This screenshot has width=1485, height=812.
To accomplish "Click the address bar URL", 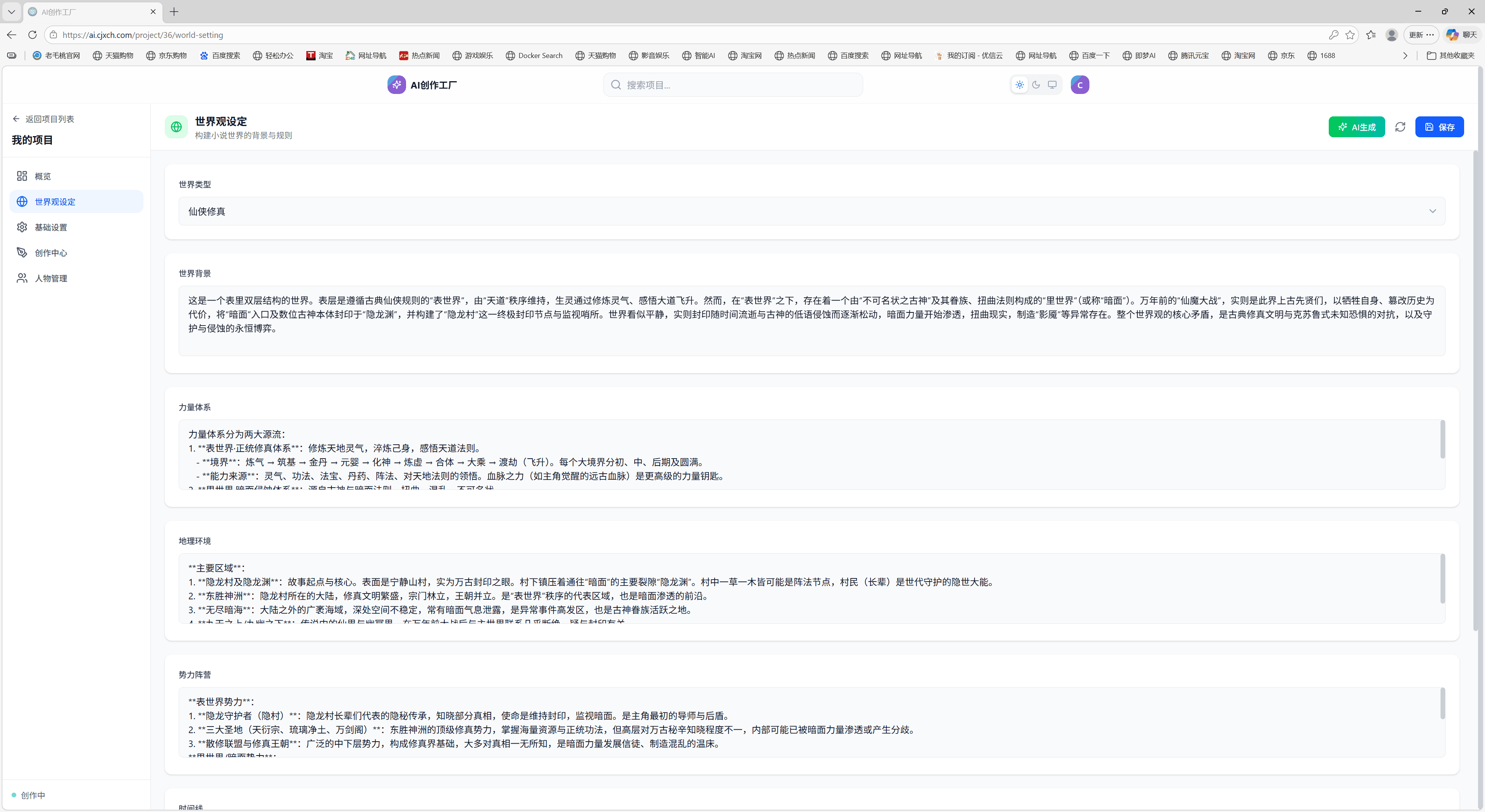I will pyautogui.click(x=143, y=35).
